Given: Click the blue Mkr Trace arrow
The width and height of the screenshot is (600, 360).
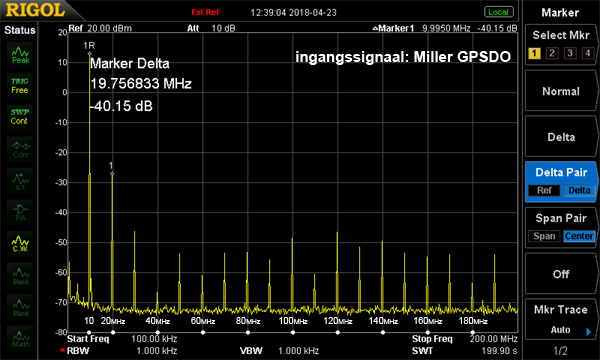Looking at the screenshot, I should pyautogui.click(x=589, y=332).
